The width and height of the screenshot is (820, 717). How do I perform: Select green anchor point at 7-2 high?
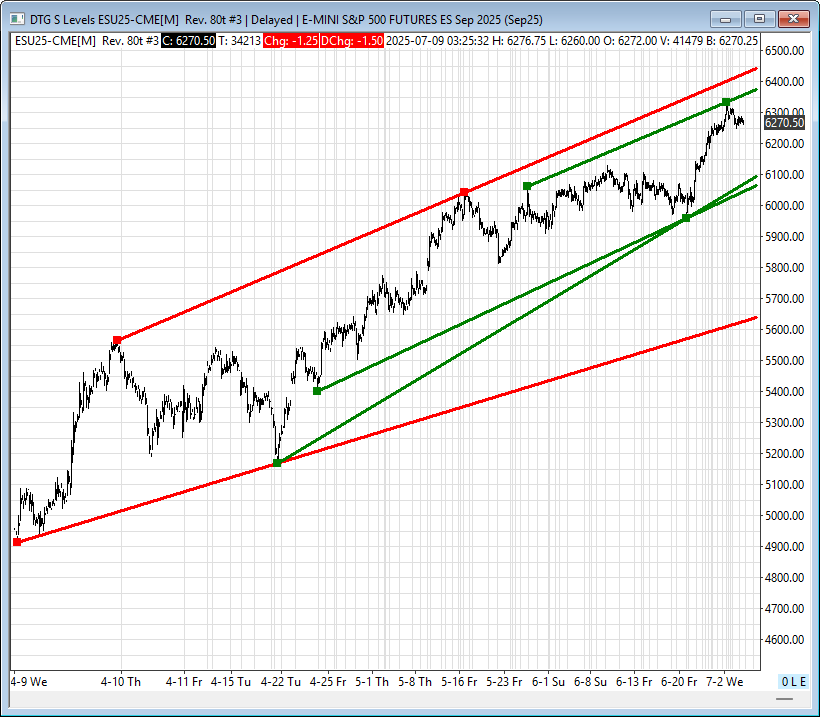click(726, 101)
